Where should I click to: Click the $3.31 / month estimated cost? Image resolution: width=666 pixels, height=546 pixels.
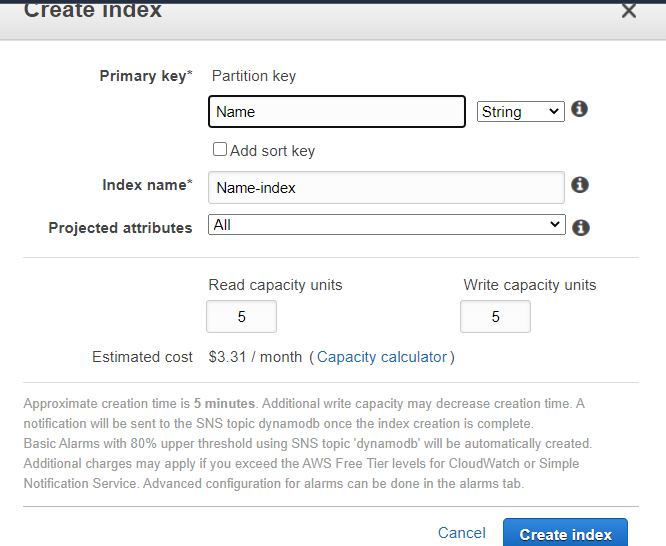click(x=254, y=357)
